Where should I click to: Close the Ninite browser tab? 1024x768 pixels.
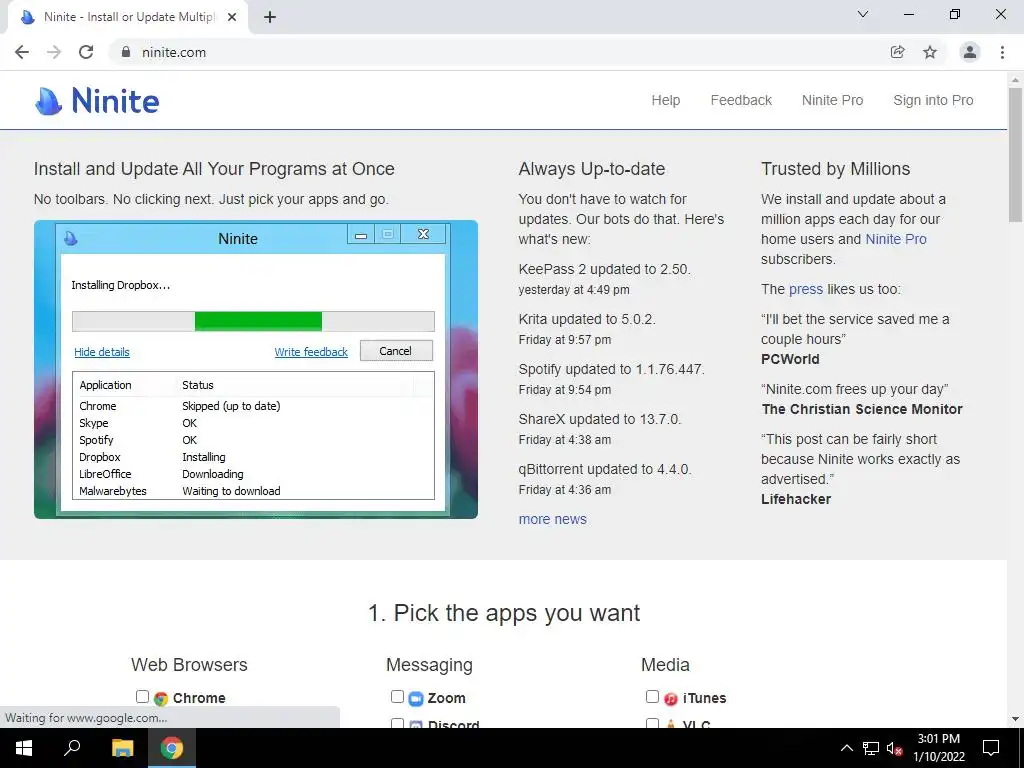point(232,17)
